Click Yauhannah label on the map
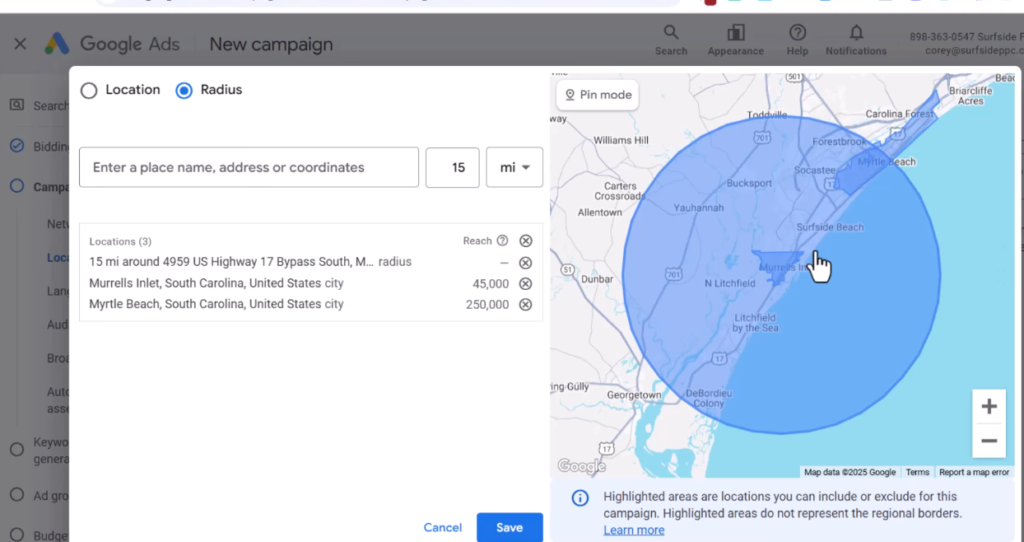This screenshot has width=1024, height=542. (x=698, y=208)
